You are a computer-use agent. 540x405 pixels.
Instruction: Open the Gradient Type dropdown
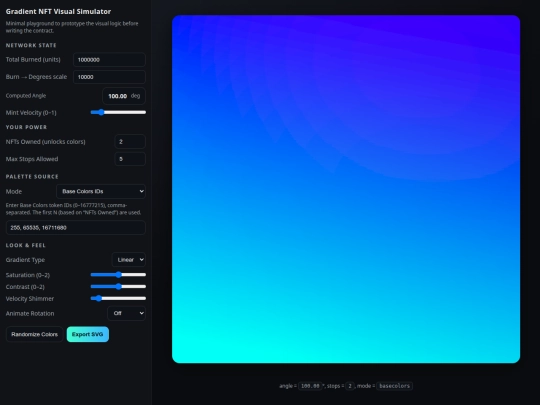129,260
